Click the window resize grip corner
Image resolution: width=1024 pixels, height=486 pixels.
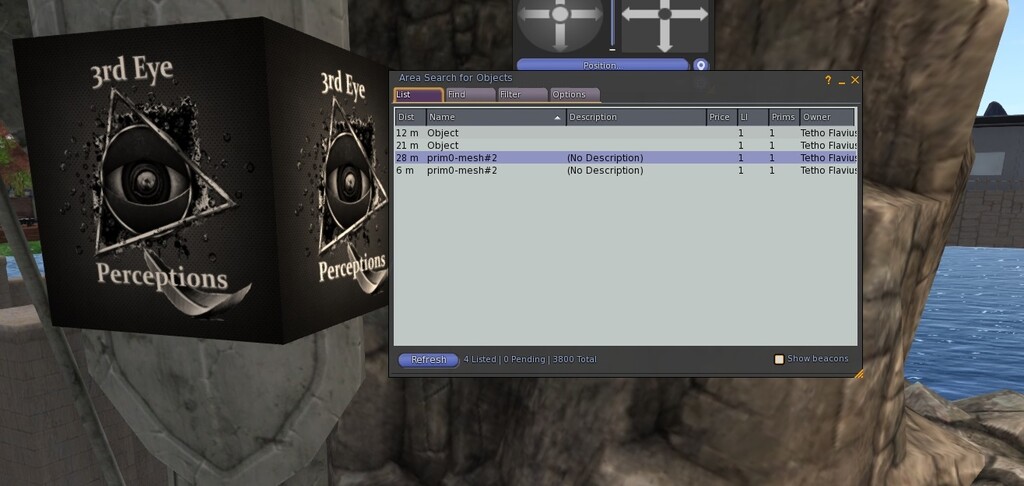[x=858, y=373]
